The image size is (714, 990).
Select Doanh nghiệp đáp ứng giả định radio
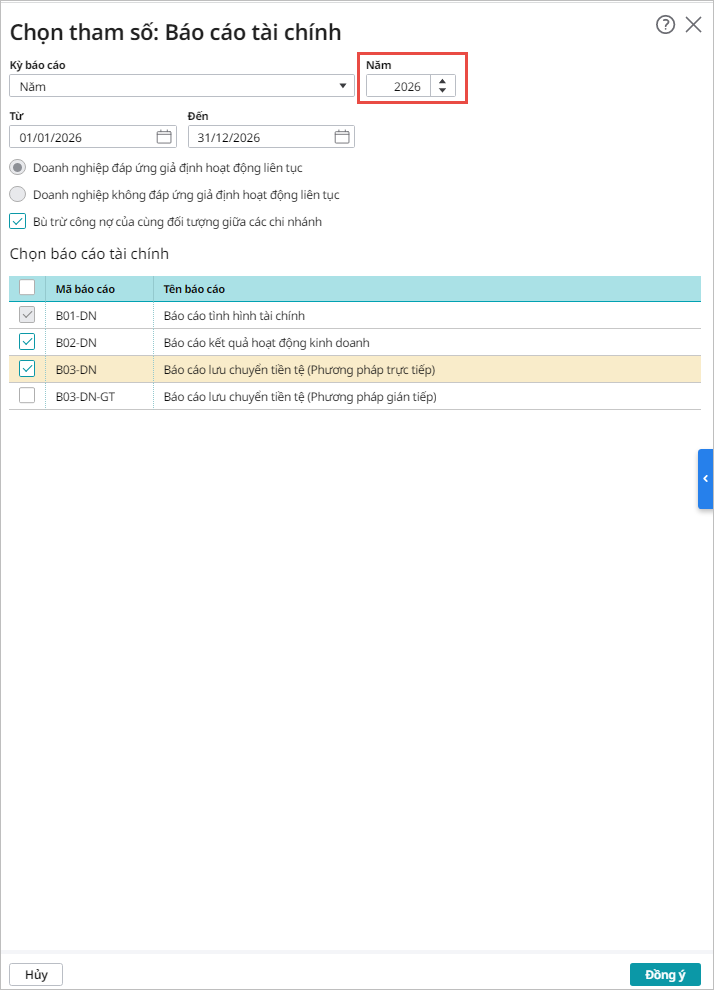point(18,167)
